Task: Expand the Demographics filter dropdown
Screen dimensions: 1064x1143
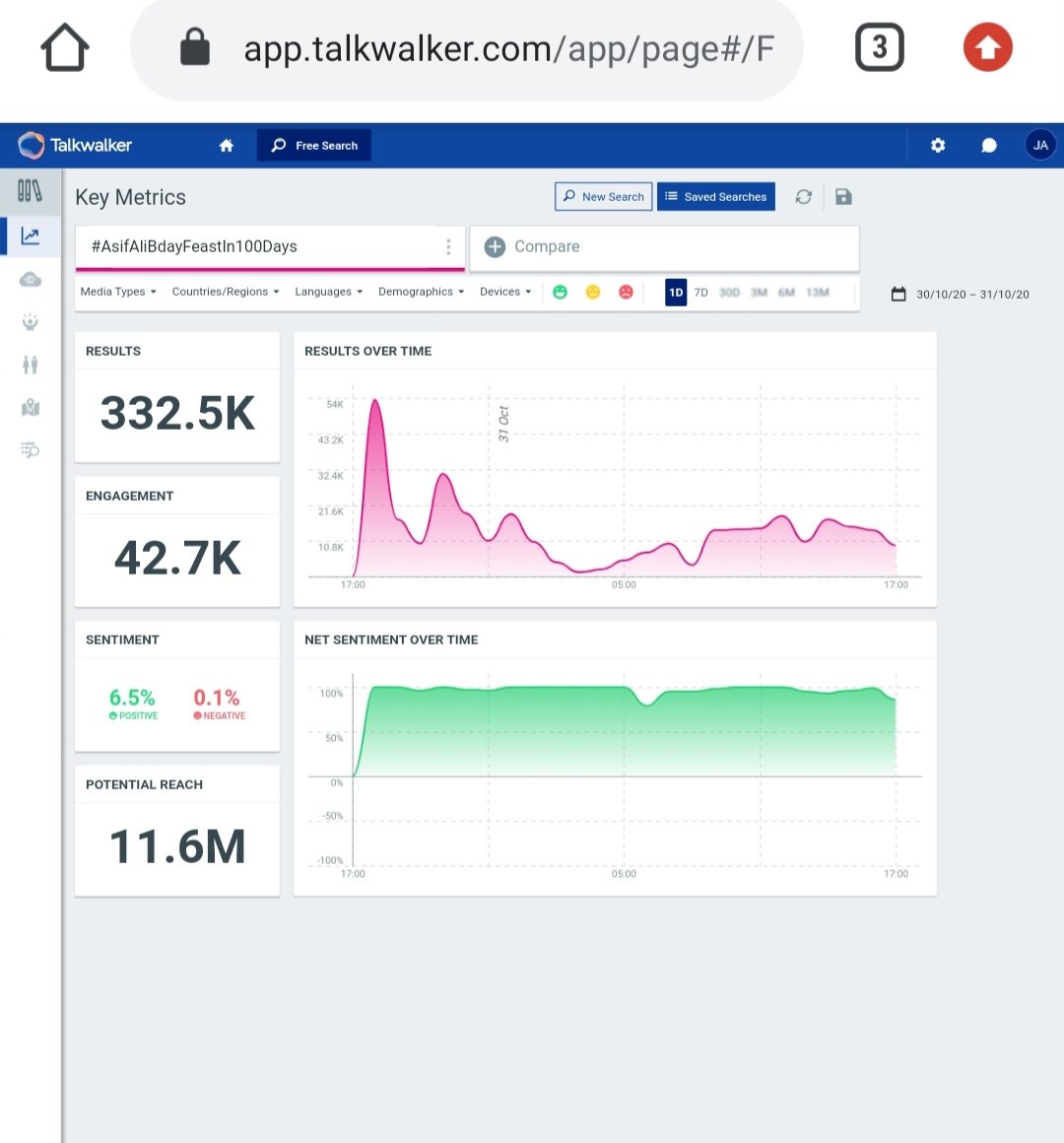Action: (422, 292)
